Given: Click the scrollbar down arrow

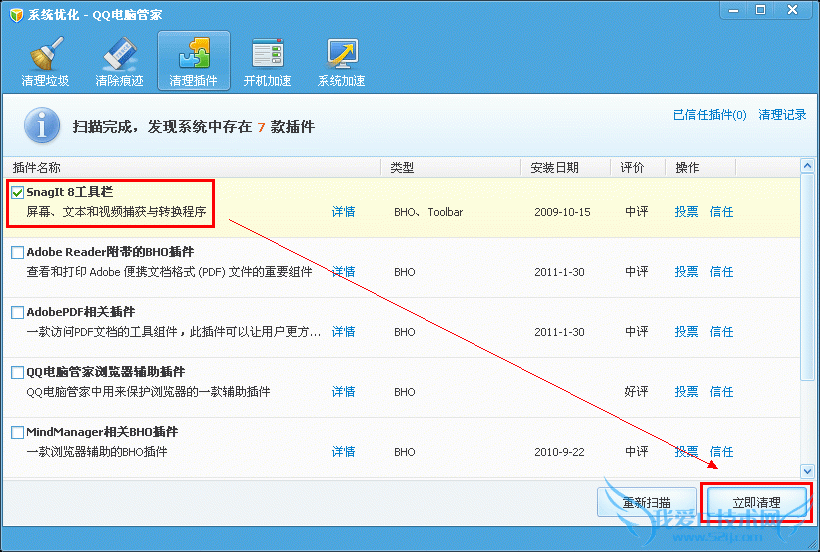Looking at the screenshot, I should tap(807, 471).
